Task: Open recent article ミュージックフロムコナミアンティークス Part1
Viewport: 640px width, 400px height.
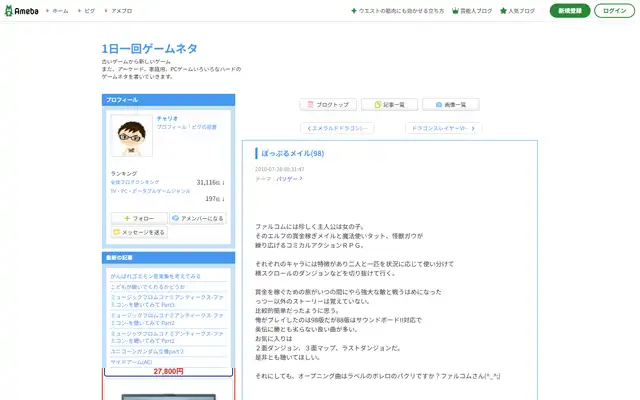Action: (167, 337)
